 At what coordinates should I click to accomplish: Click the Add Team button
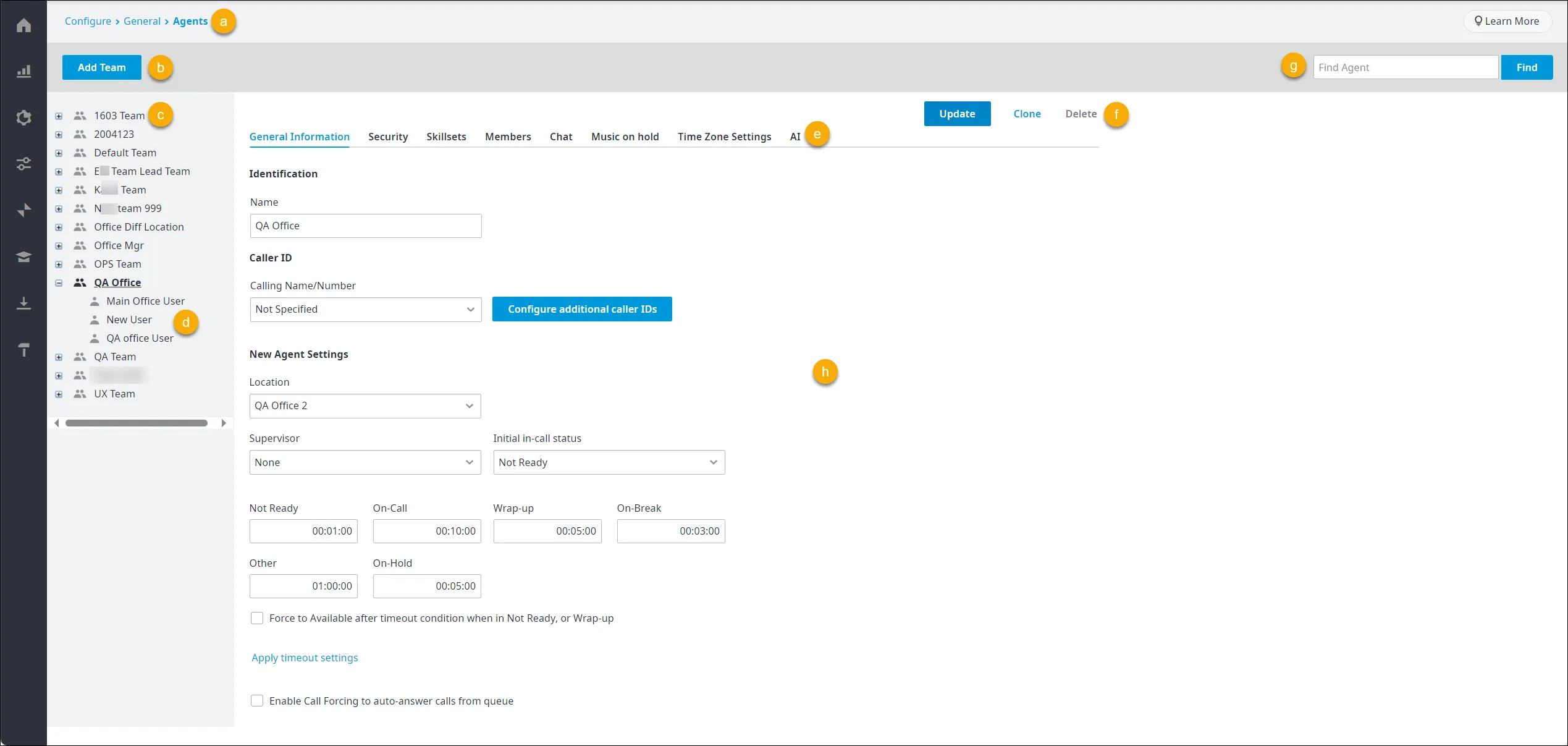click(x=102, y=67)
